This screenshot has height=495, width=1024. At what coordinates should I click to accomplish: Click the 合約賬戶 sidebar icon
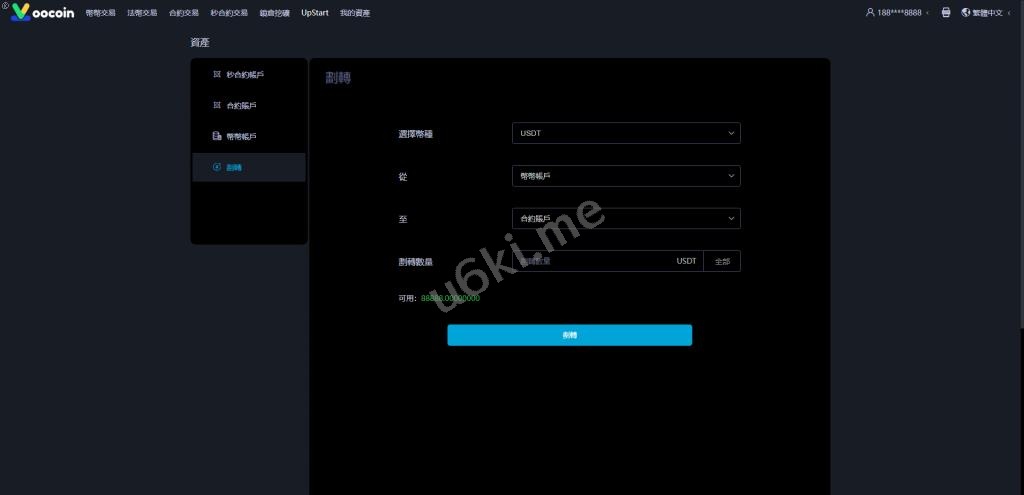point(217,105)
